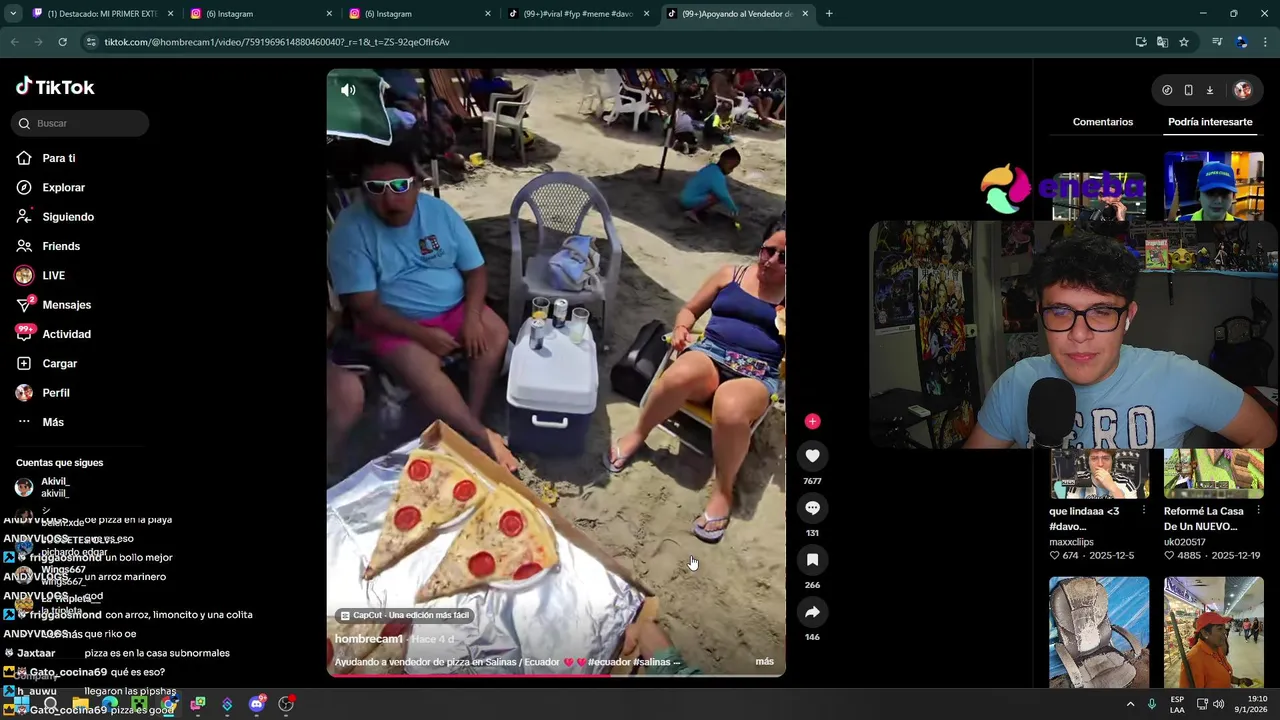Open Chrome profile avatar button
The image size is (1280, 720).
pos(1241,42)
